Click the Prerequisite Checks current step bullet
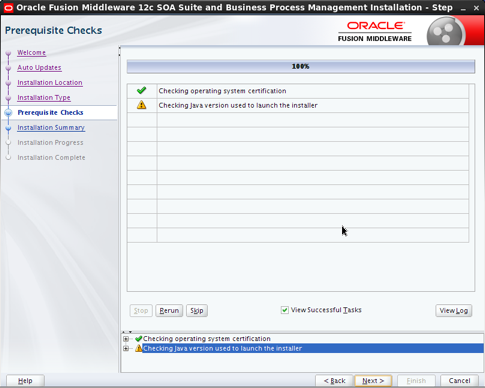Viewport: 485px width, 388px height. [x=9, y=113]
